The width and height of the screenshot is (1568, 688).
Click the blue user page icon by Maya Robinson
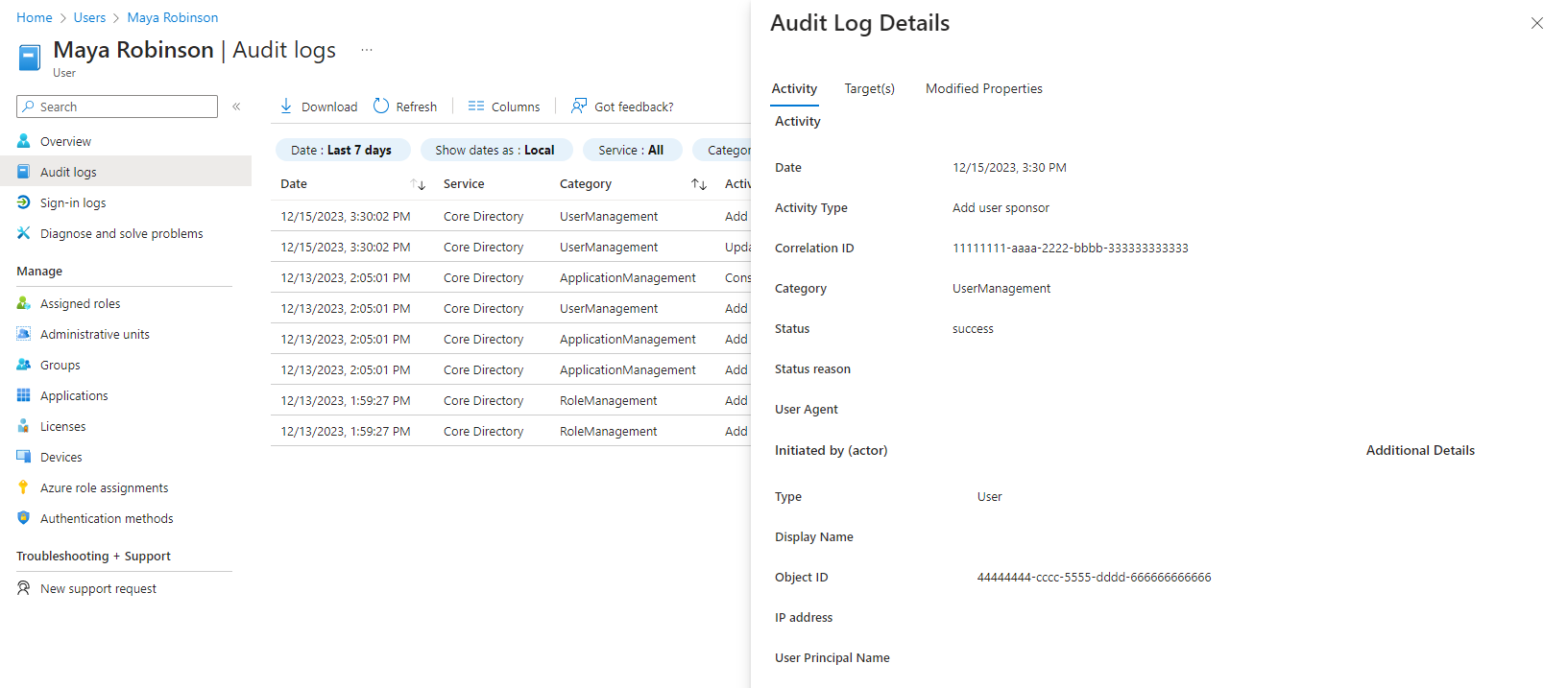coord(30,58)
